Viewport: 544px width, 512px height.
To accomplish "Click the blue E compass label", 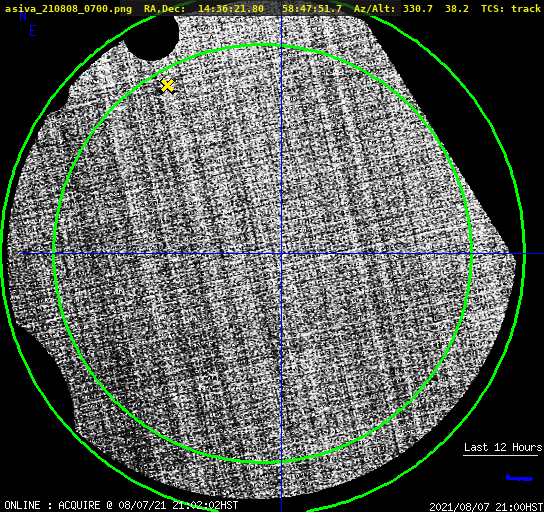I will pos(33,31).
